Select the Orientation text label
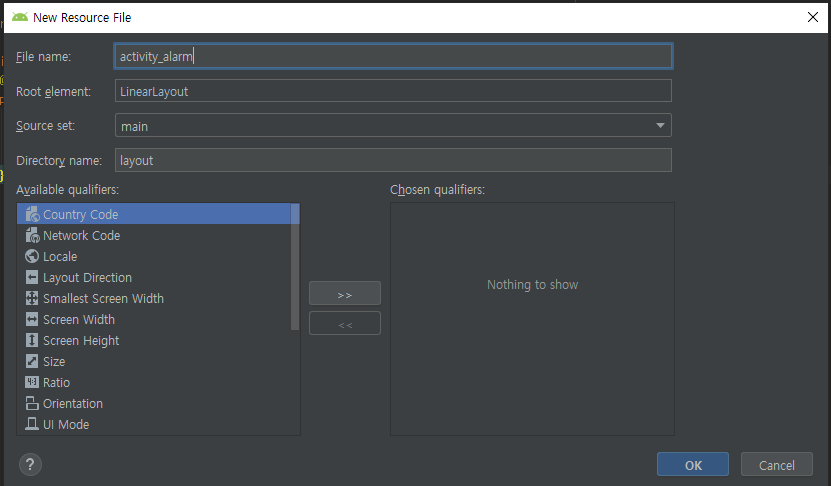 point(73,404)
